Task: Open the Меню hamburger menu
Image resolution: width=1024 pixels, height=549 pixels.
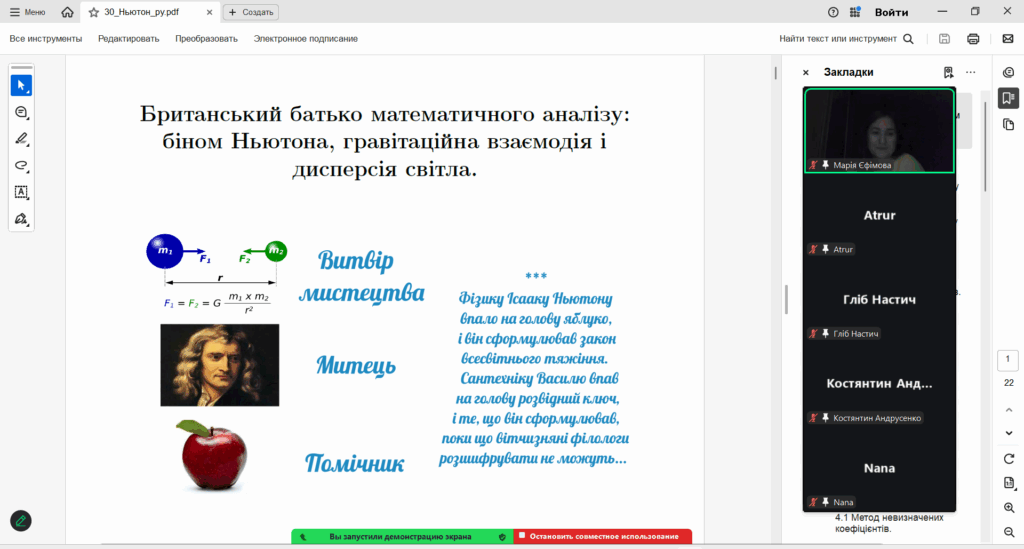Action: (28, 12)
